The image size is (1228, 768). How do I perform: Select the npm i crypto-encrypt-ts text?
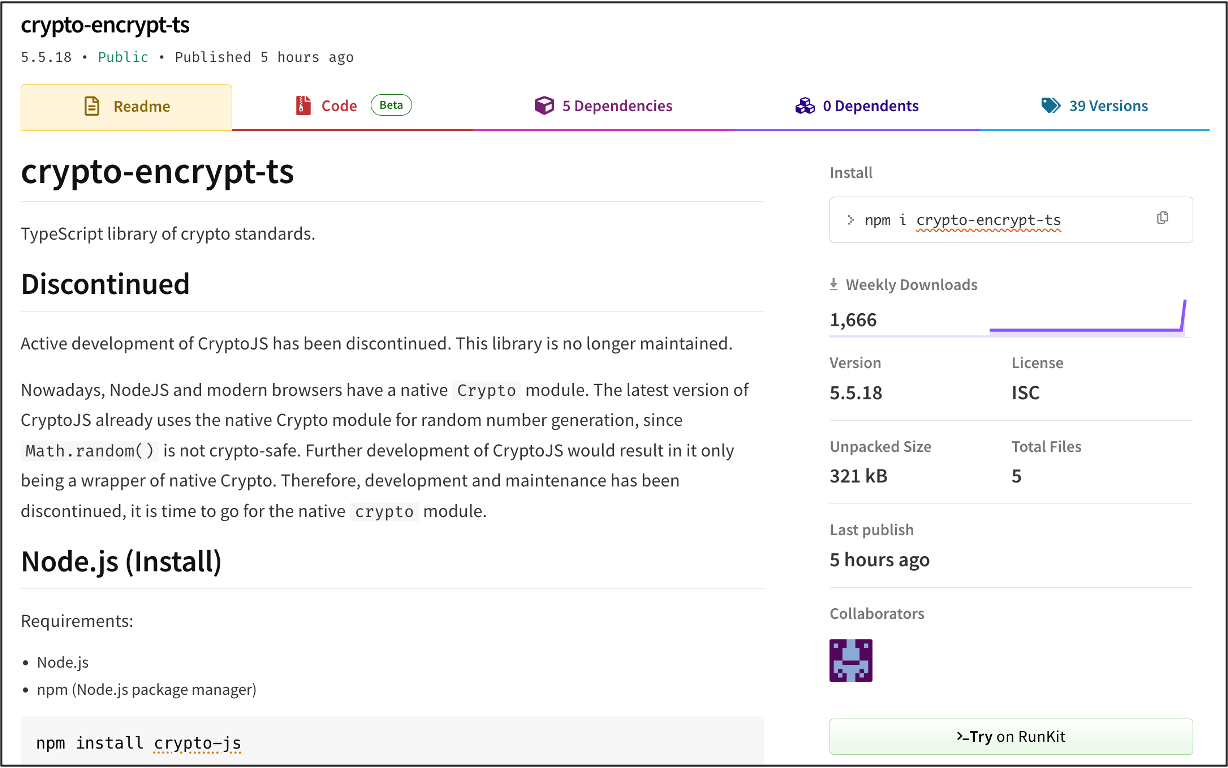963,220
